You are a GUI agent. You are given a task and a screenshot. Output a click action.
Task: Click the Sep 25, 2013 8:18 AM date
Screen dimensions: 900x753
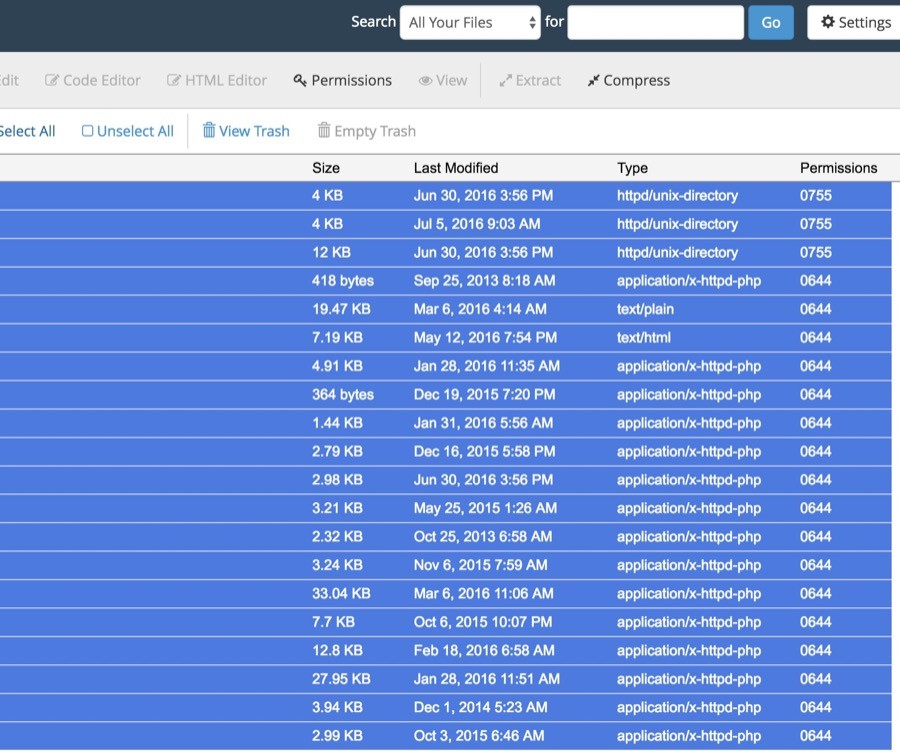(484, 281)
